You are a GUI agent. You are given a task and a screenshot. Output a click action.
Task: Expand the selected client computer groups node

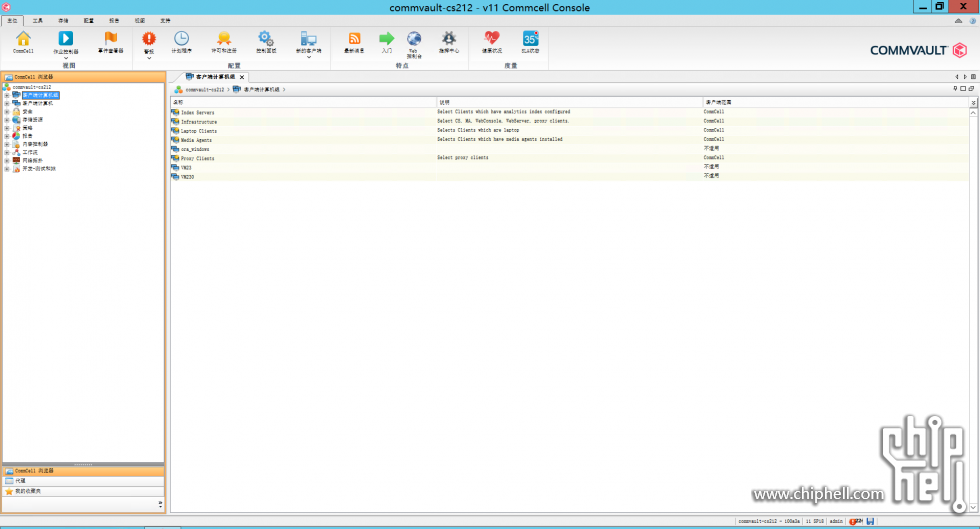pos(7,95)
